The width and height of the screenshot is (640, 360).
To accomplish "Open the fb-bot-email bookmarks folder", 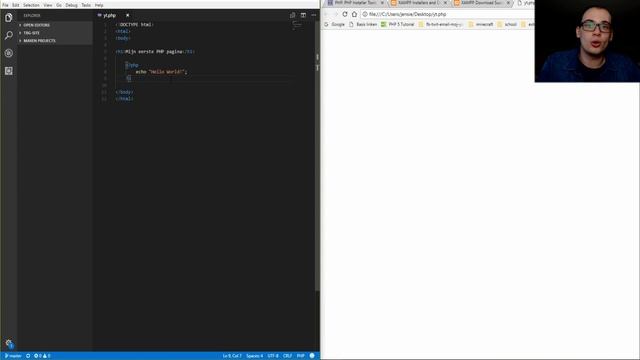I will [x=441, y=24].
